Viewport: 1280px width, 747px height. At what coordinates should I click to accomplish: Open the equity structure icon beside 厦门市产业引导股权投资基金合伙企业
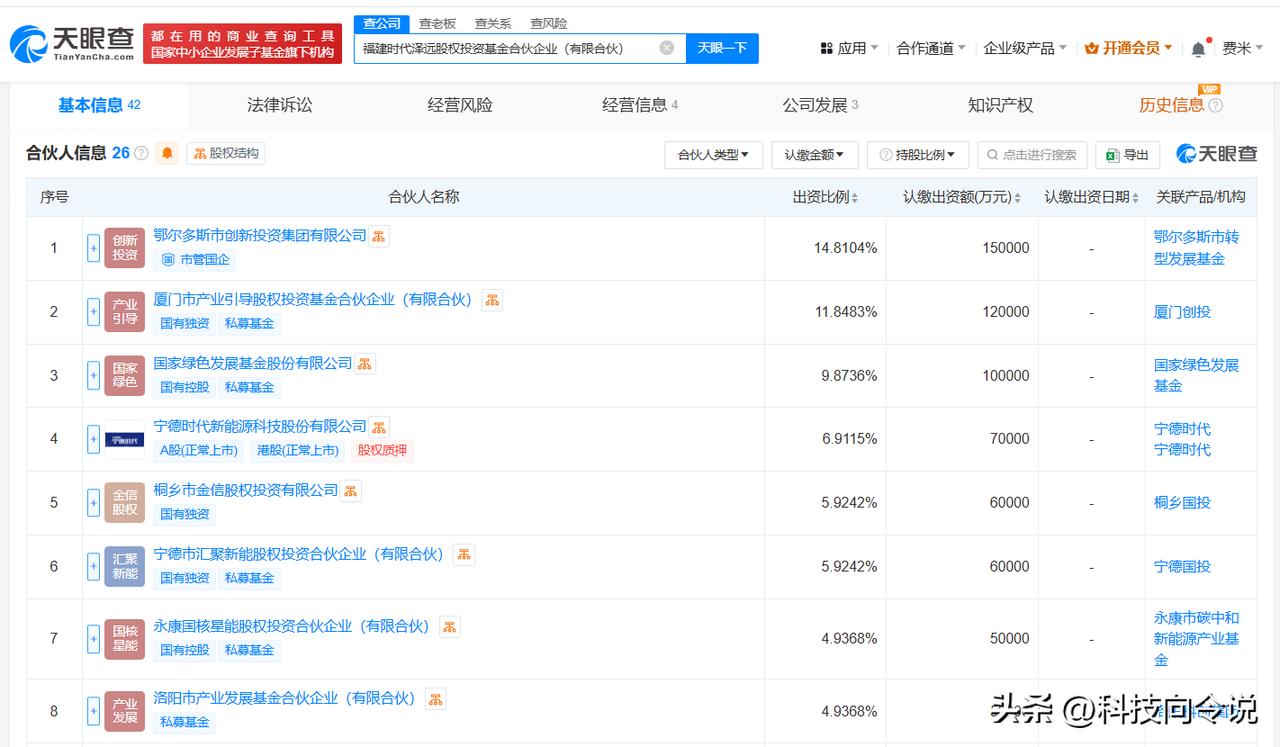pyautogui.click(x=492, y=300)
